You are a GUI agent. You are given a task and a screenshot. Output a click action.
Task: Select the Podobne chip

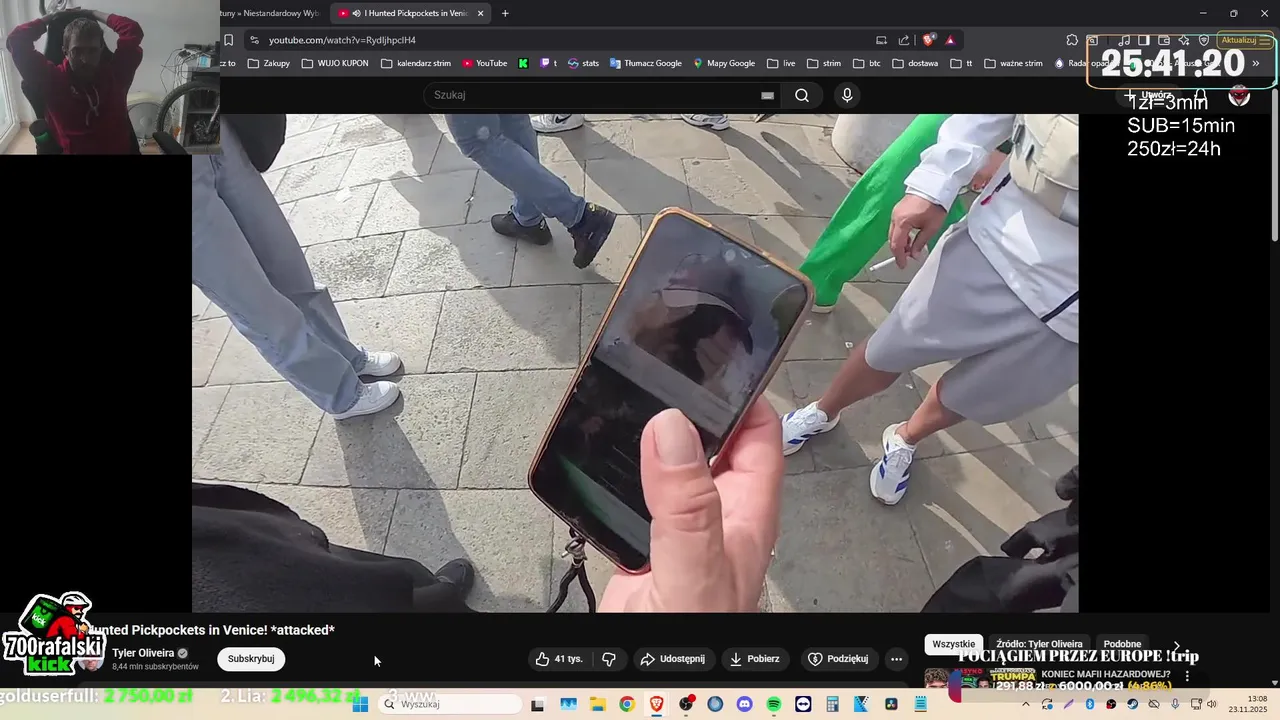[1122, 644]
